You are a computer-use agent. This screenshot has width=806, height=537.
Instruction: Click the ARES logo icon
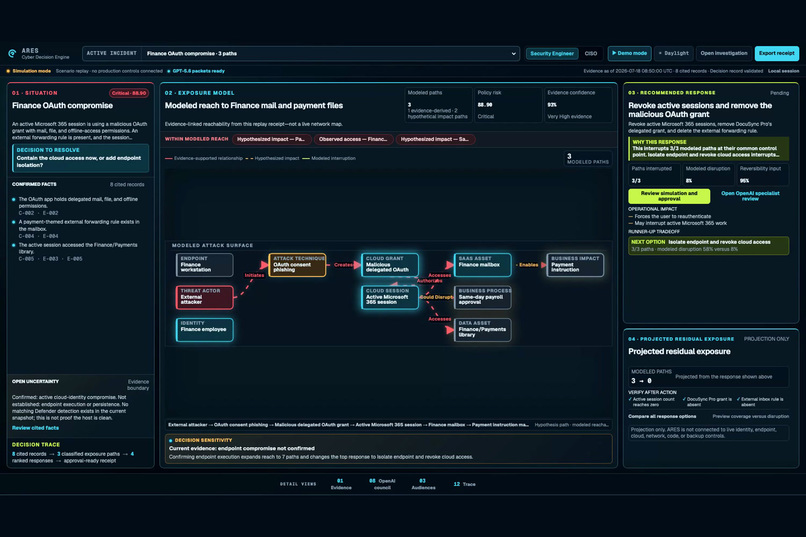(x=12, y=53)
